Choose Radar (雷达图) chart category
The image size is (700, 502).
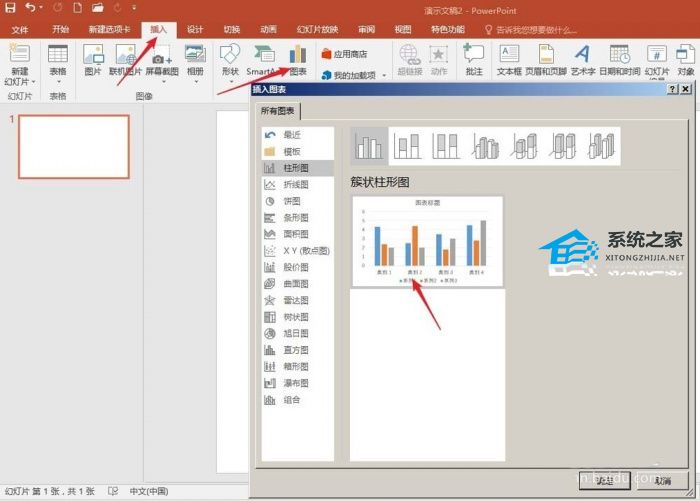[297, 300]
